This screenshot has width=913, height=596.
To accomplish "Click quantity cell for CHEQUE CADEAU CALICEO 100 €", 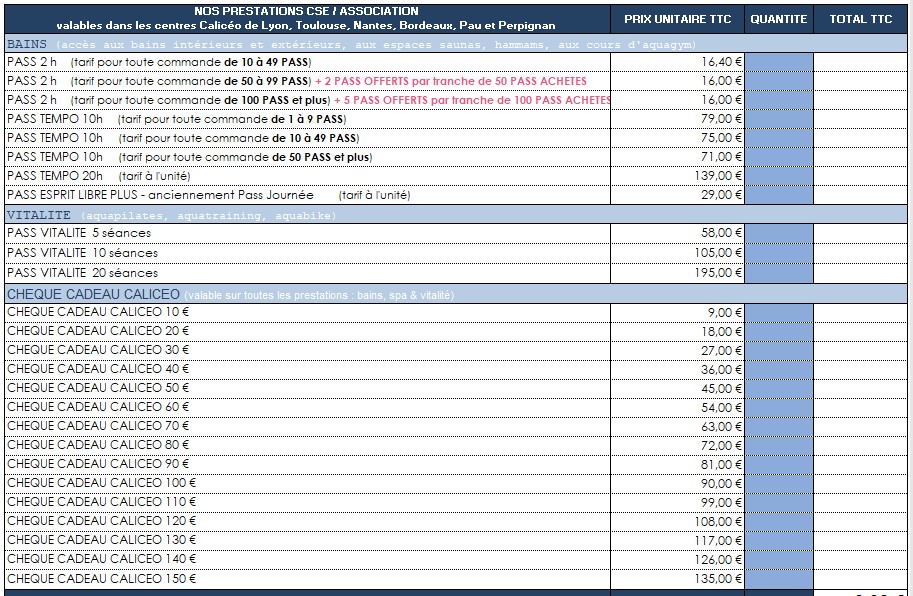I will pos(779,483).
